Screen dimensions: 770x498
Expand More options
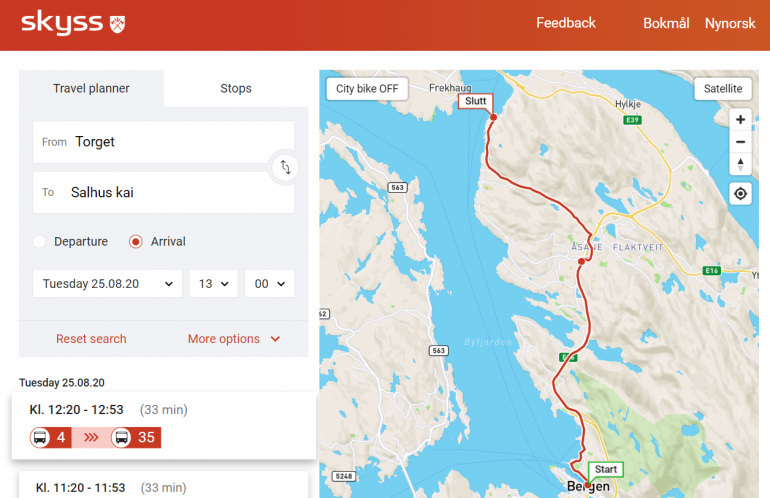[x=234, y=339]
